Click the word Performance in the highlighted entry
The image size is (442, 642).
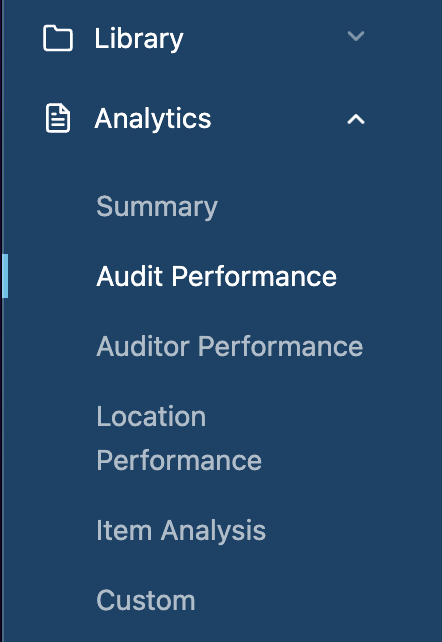(254, 276)
